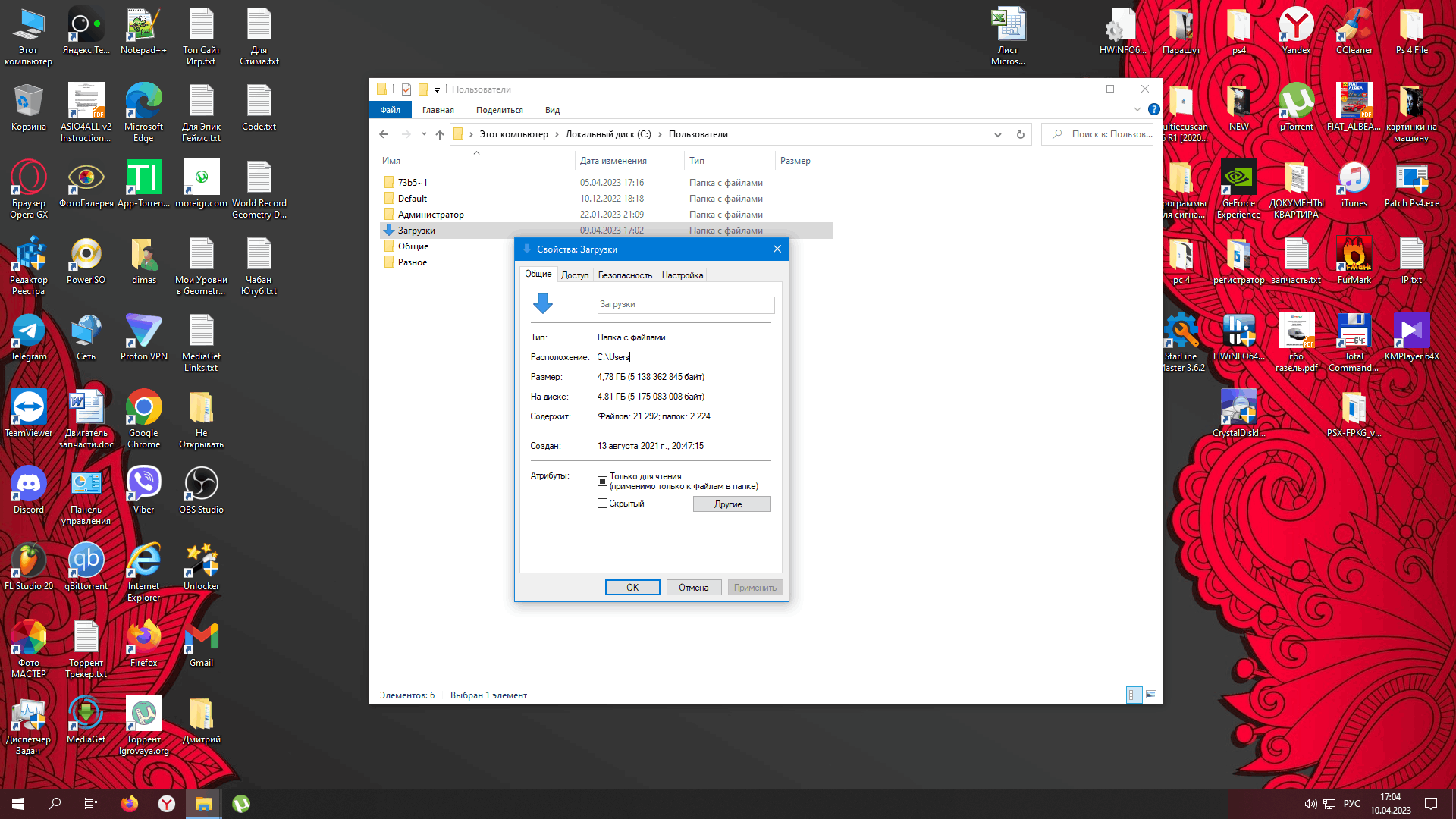Enable Hidden attribute checkbox

point(602,503)
